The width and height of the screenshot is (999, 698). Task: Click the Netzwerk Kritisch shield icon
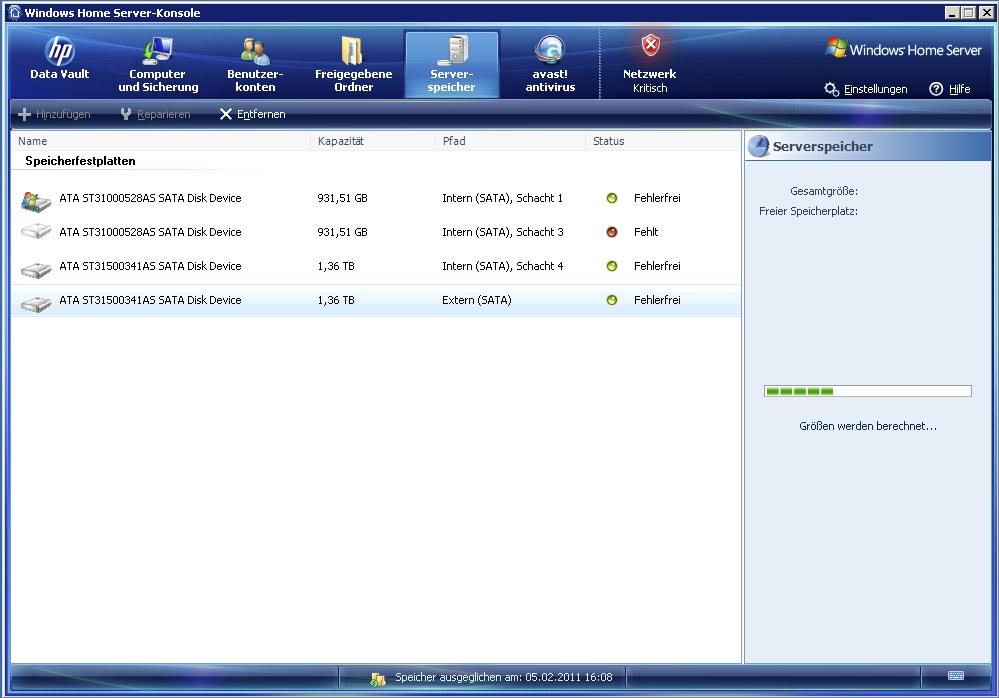(650, 46)
